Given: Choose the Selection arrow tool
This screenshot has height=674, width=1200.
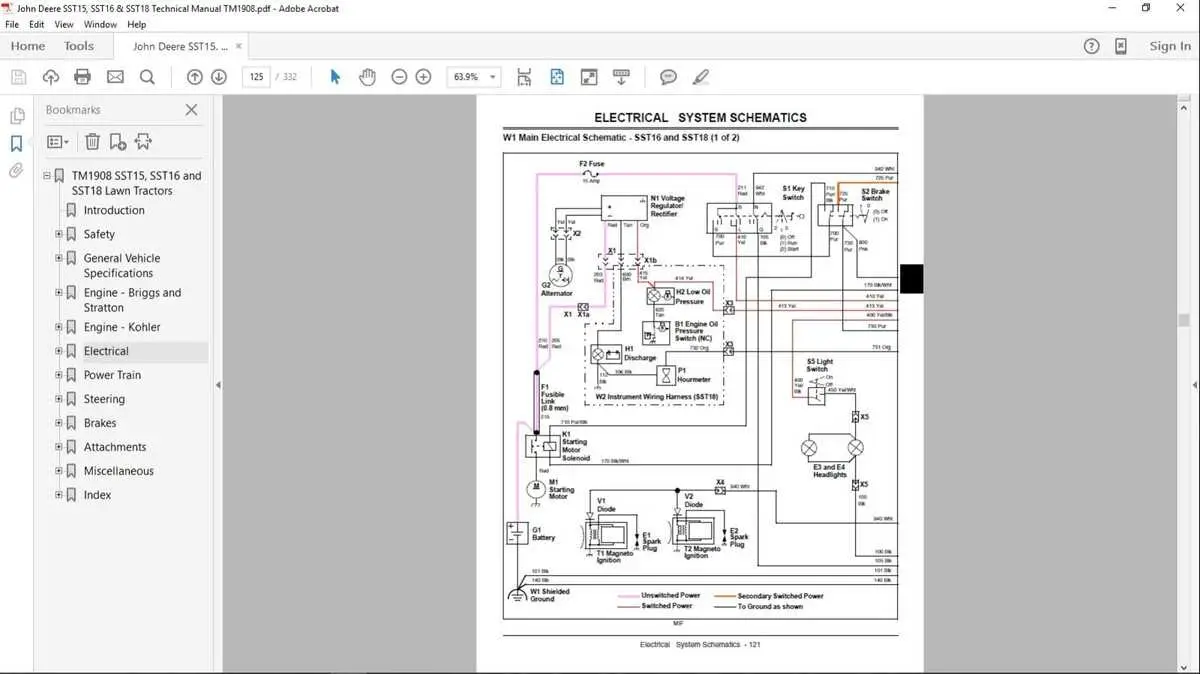Looking at the screenshot, I should coord(335,77).
